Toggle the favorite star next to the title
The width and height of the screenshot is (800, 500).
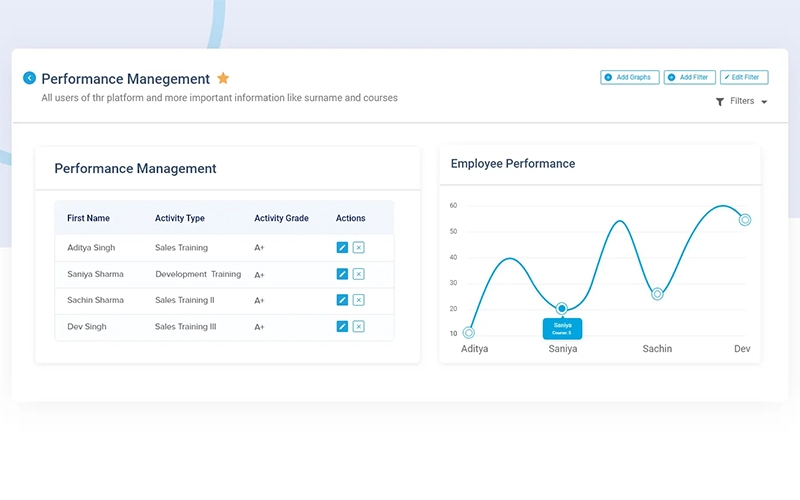click(x=223, y=78)
